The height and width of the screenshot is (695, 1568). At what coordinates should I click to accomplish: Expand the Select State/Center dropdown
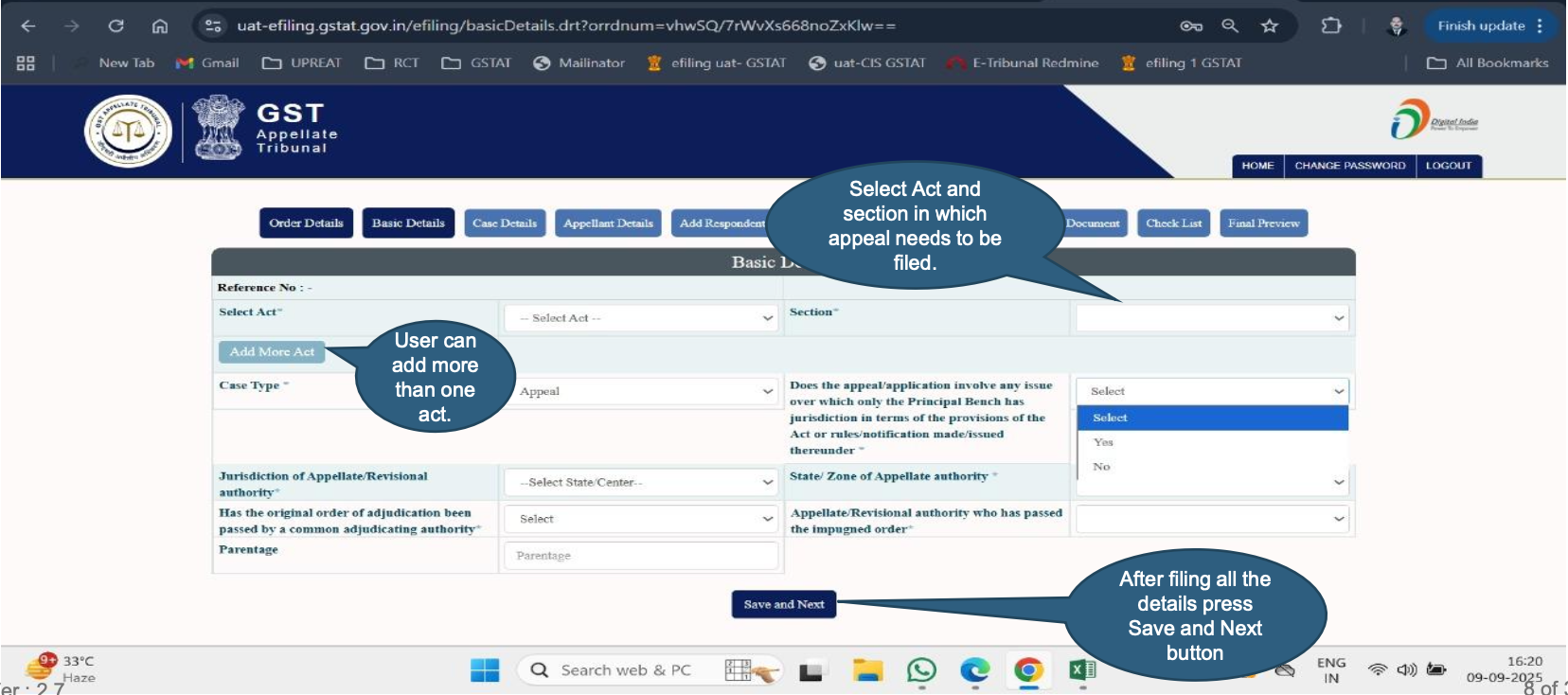[x=641, y=482]
